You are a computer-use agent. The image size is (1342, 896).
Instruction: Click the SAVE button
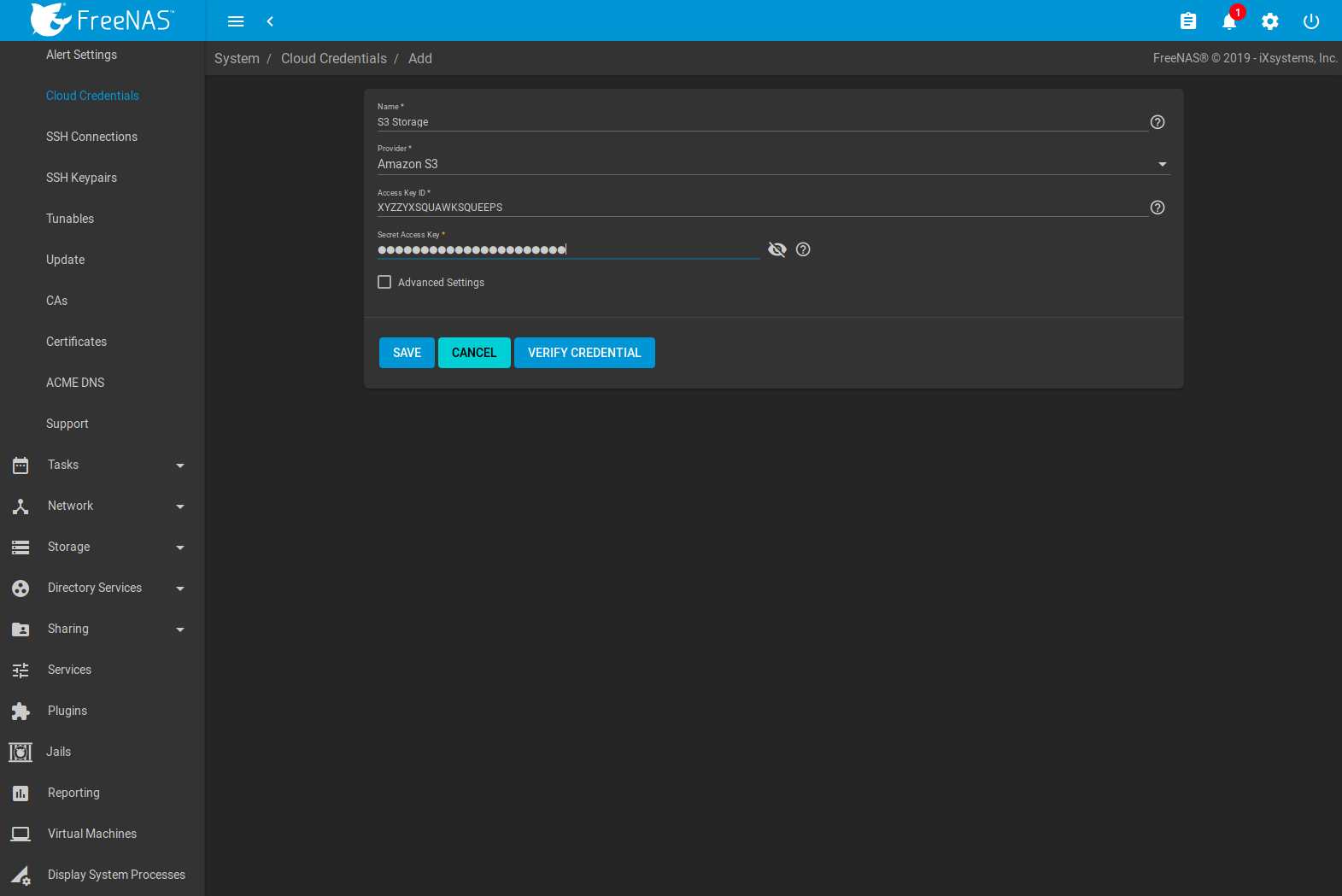pos(407,353)
